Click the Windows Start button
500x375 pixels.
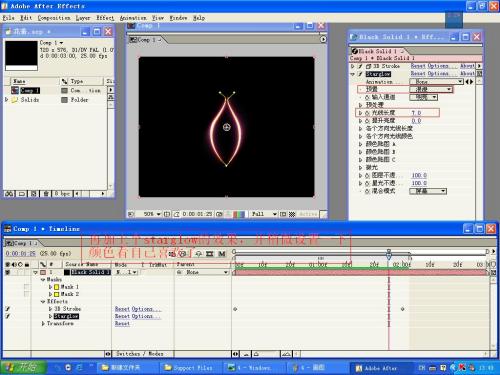(x=23, y=367)
